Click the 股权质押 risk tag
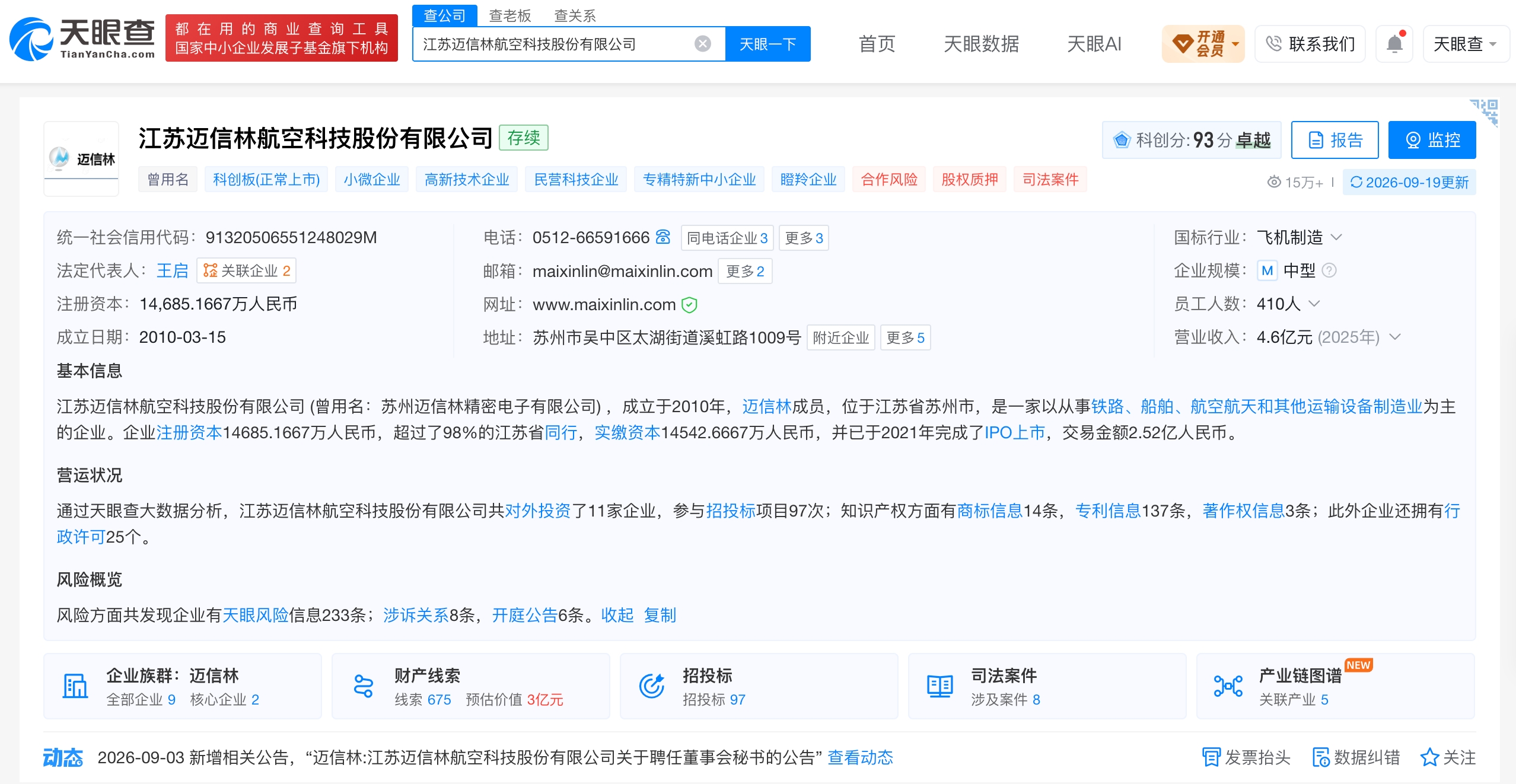The image size is (1516, 784). (x=970, y=179)
